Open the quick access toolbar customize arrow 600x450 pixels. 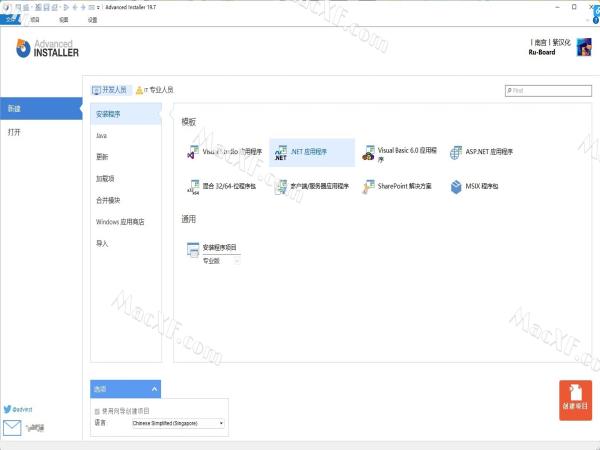[x=98, y=7]
